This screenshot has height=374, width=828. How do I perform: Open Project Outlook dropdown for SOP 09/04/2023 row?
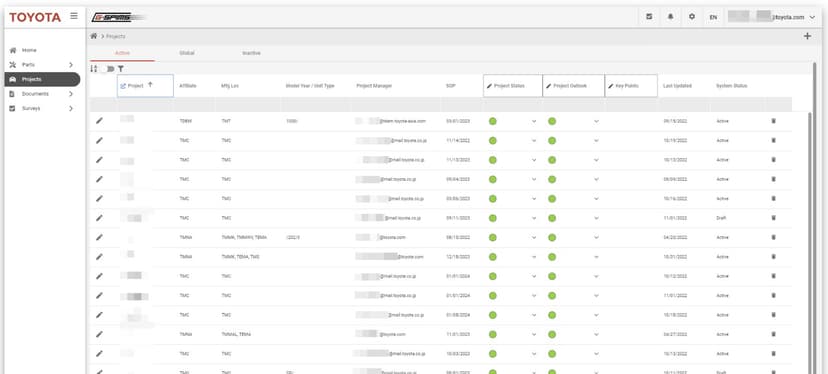597,180
